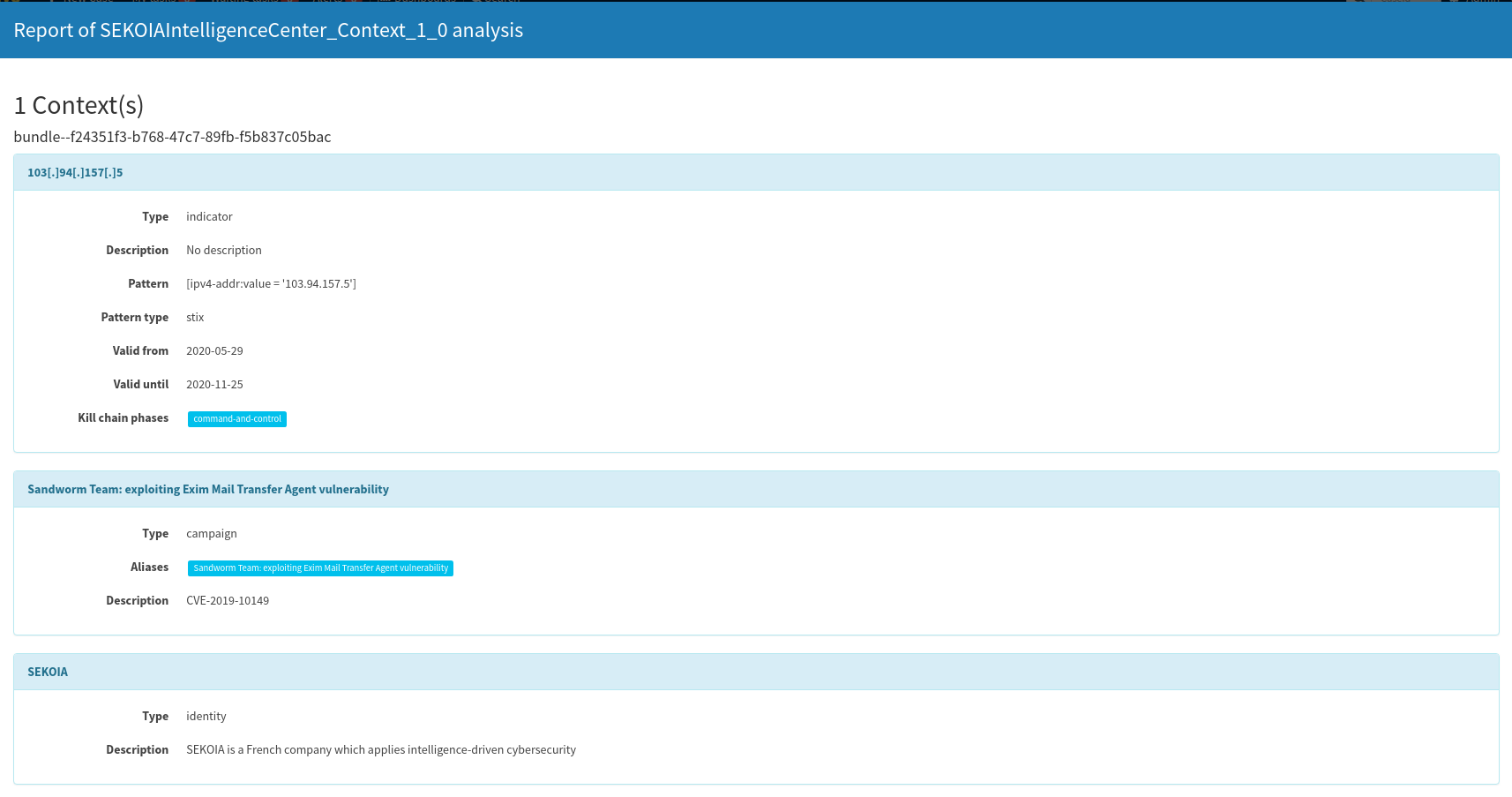Click the 'No description' value
Viewport: 1512px width, 797px height.
tap(224, 250)
